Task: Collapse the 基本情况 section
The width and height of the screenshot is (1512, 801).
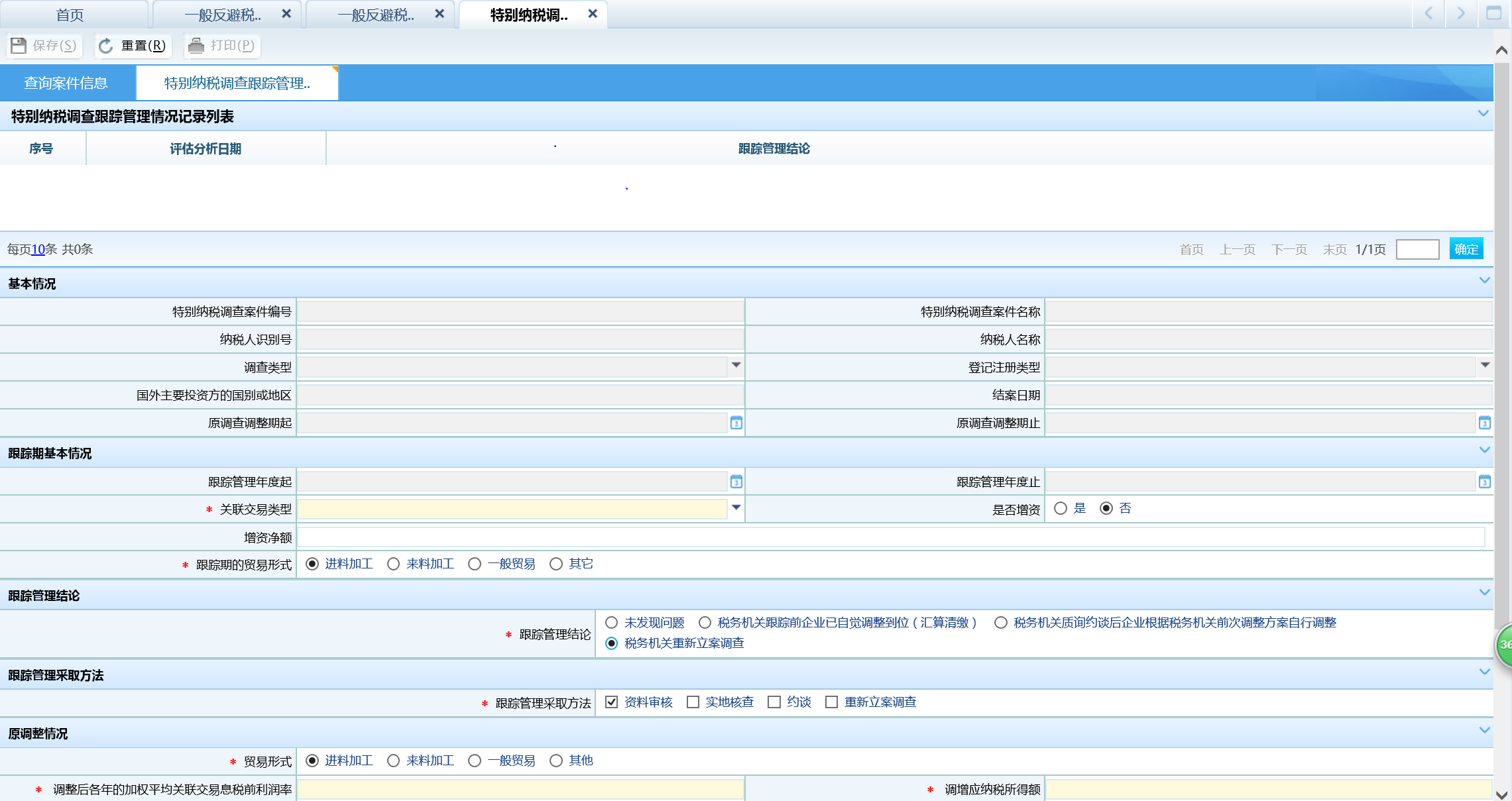Action: click(1483, 281)
